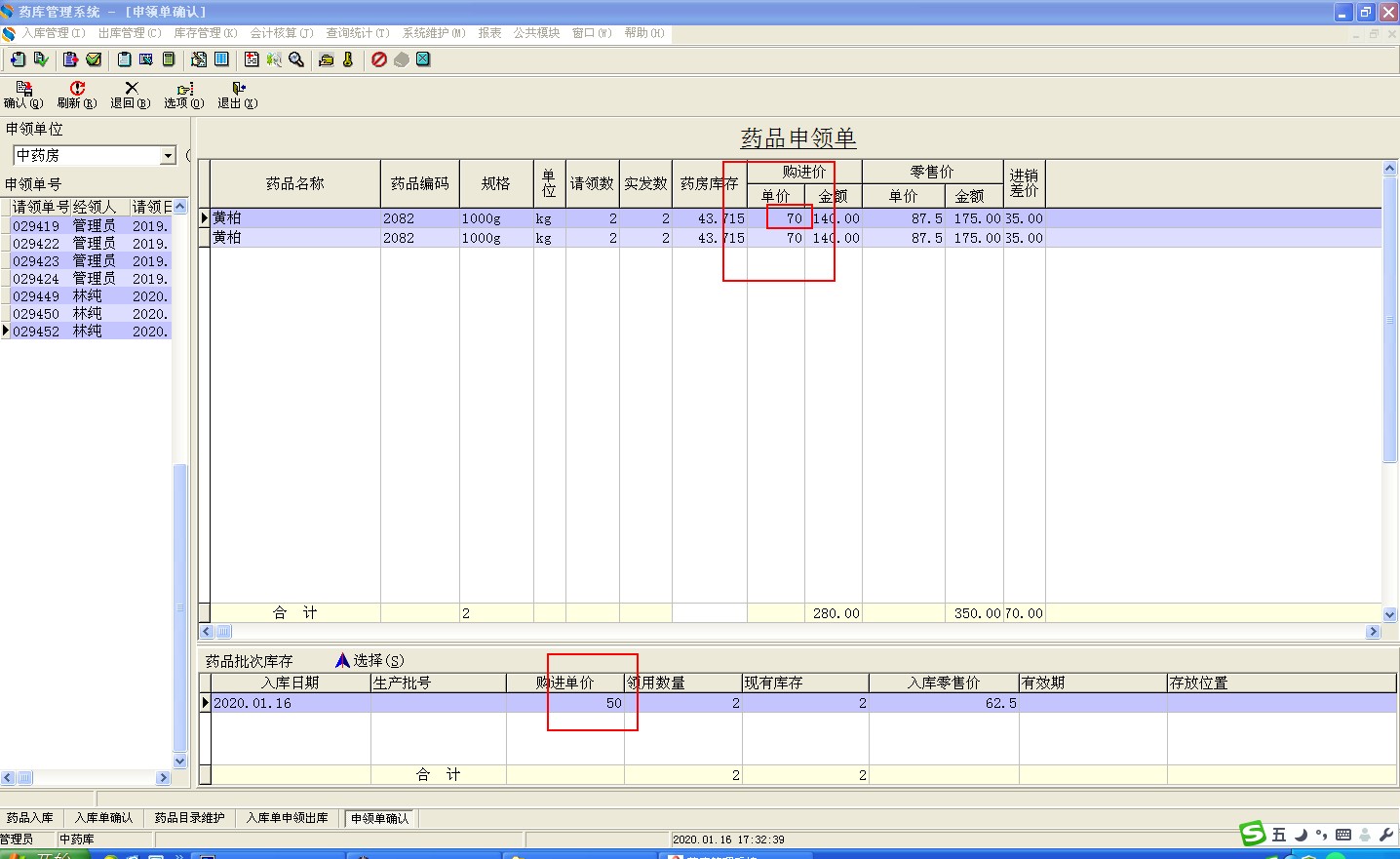
Task: Switch to the 药品入库 tab
Action: click(30, 818)
